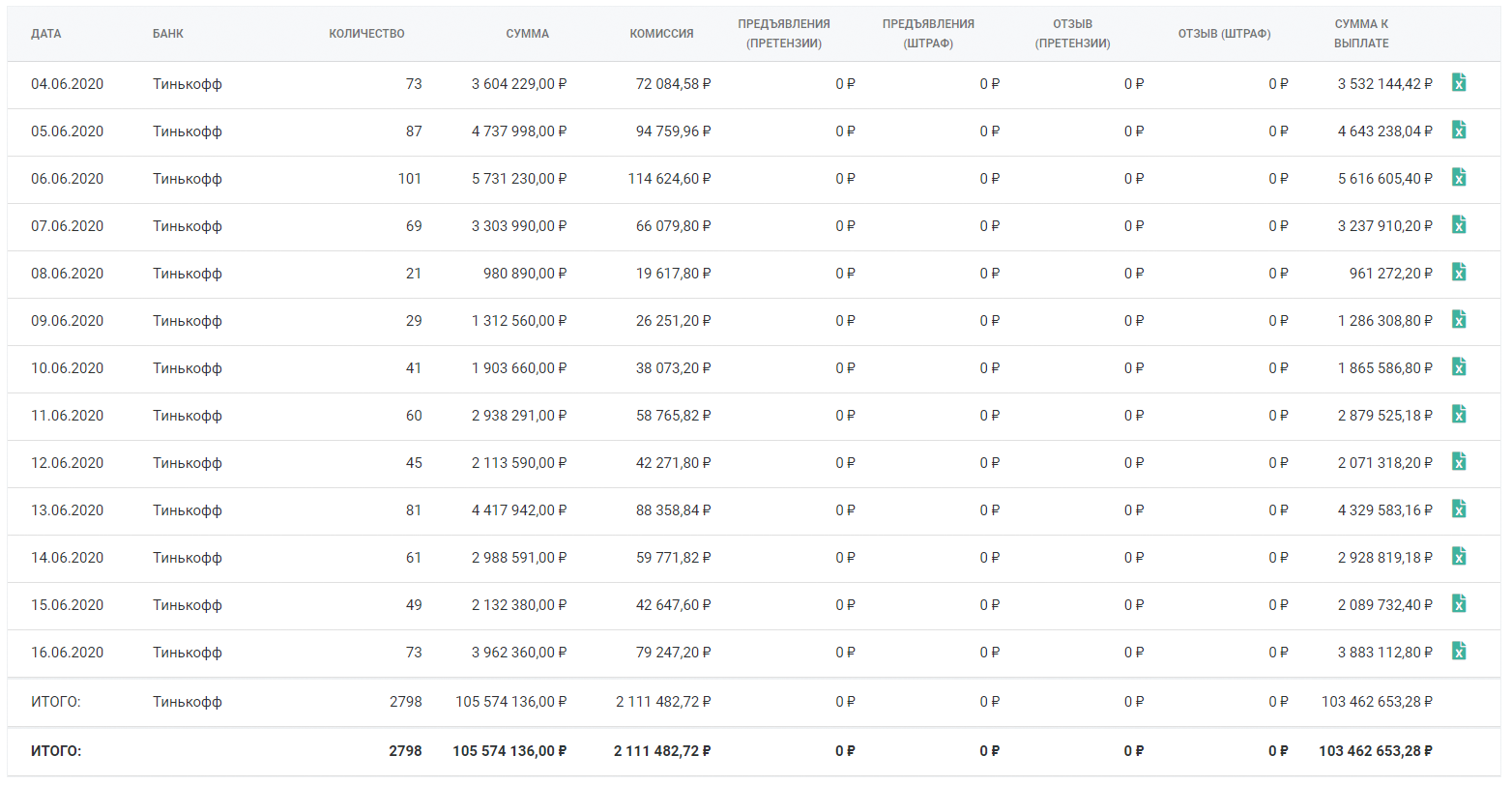Export 13.06.2020 data to Excel
The image size is (1512, 785).
[1459, 509]
